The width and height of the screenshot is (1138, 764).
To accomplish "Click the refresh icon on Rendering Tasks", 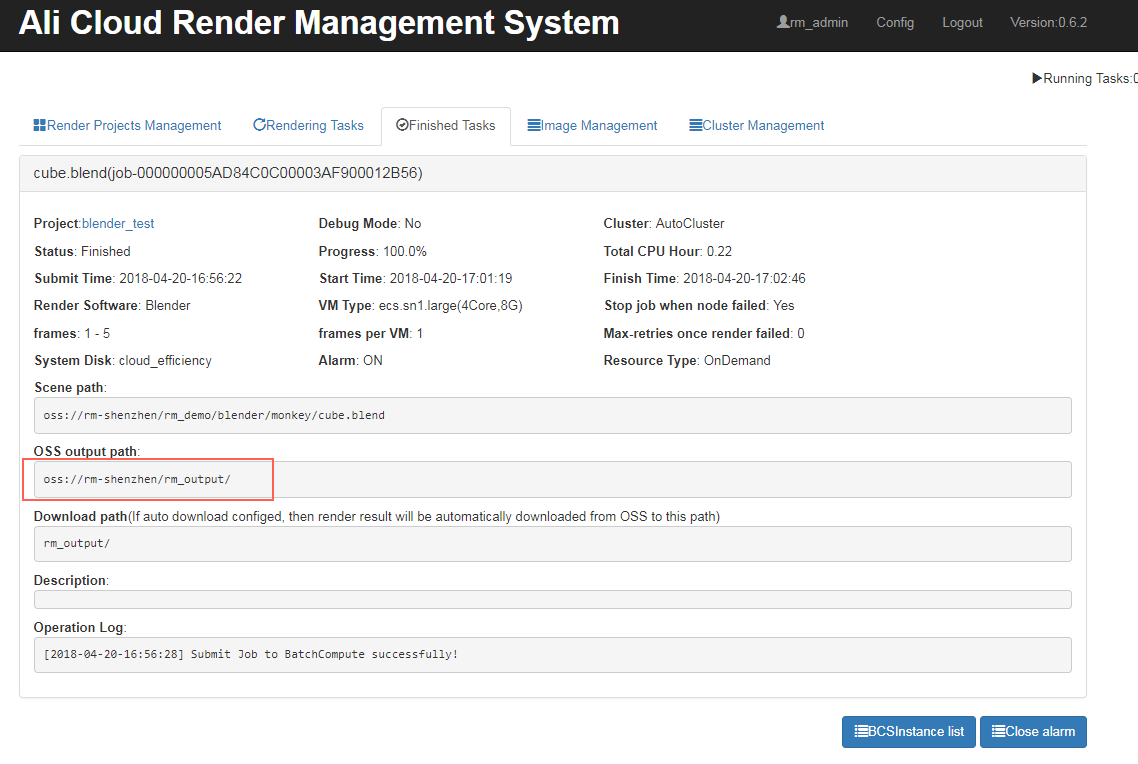I will 259,125.
